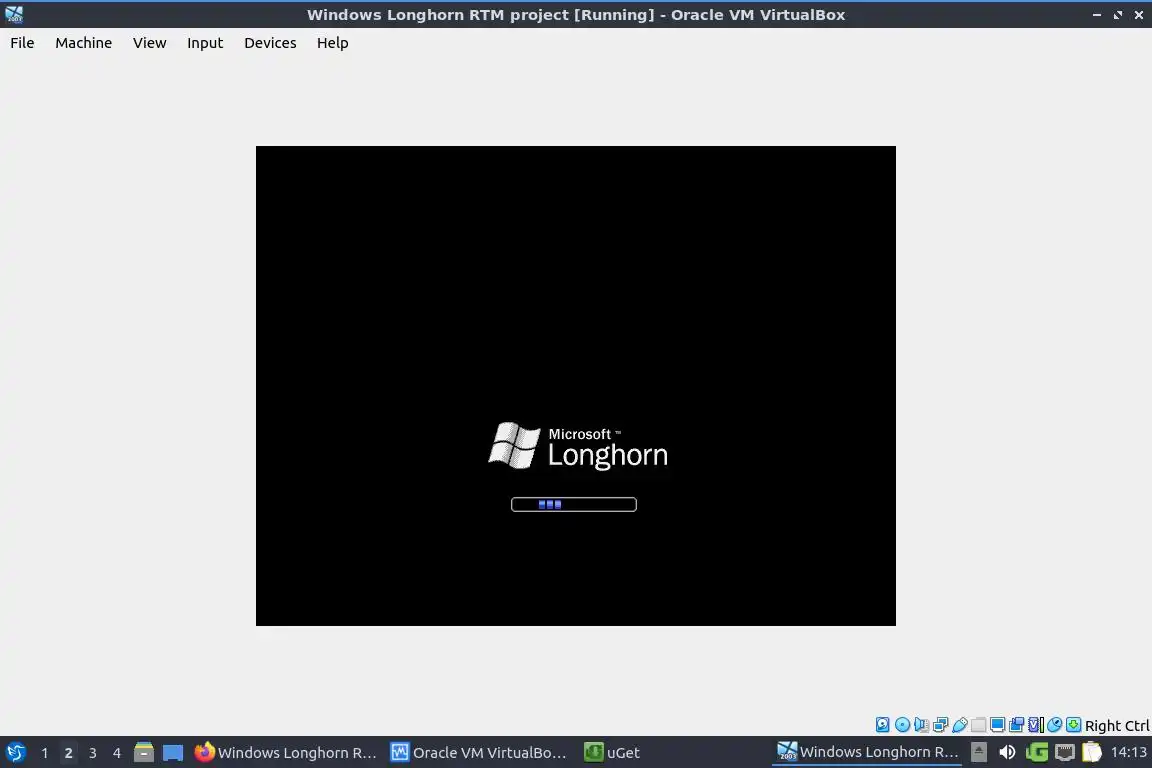Open the Devices menu
Screen dimensions: 1152x768
pyautogui.click(x=270, y=43)
